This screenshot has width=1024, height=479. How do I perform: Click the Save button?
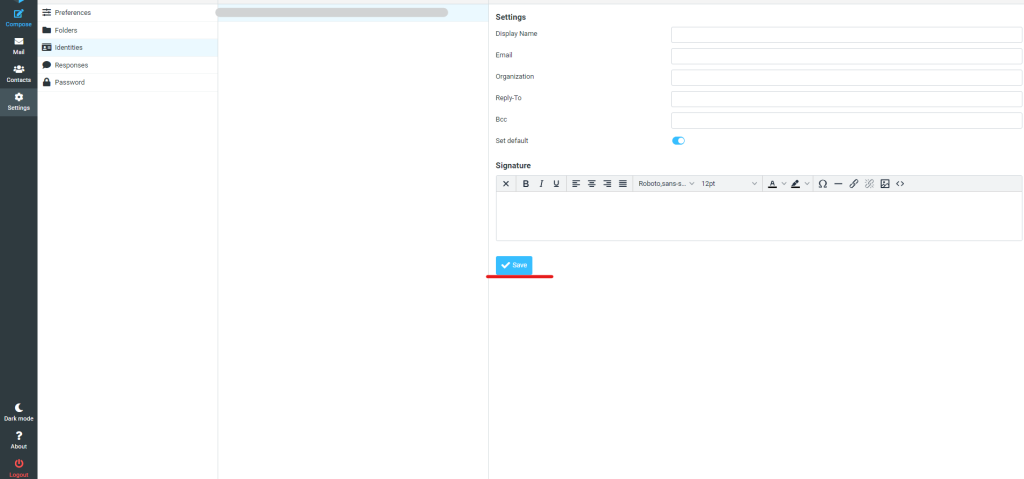click(514, 265)
